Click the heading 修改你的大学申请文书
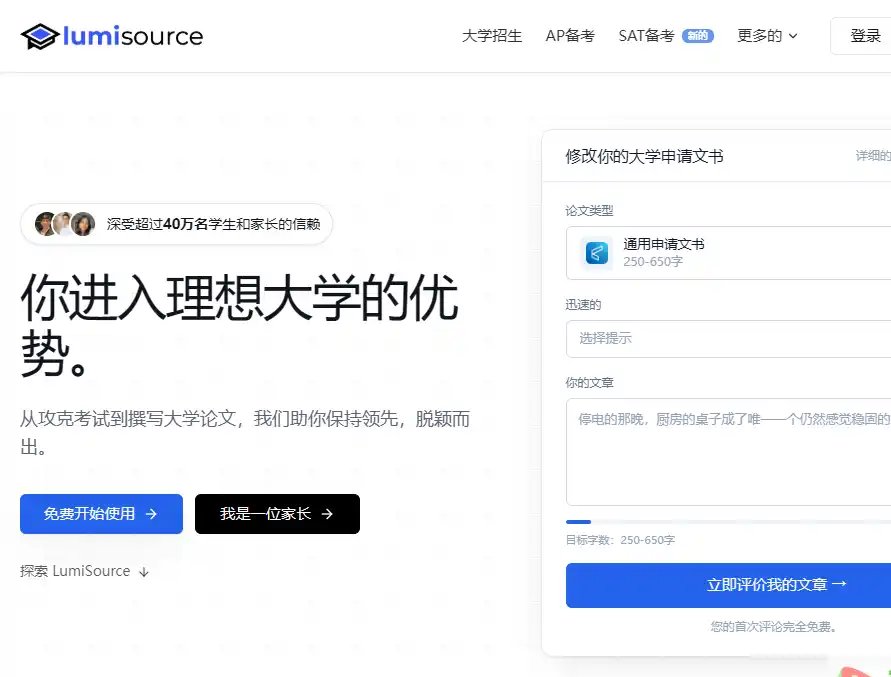This screenshot has height=677, width=891. click(x=644, y=156)
